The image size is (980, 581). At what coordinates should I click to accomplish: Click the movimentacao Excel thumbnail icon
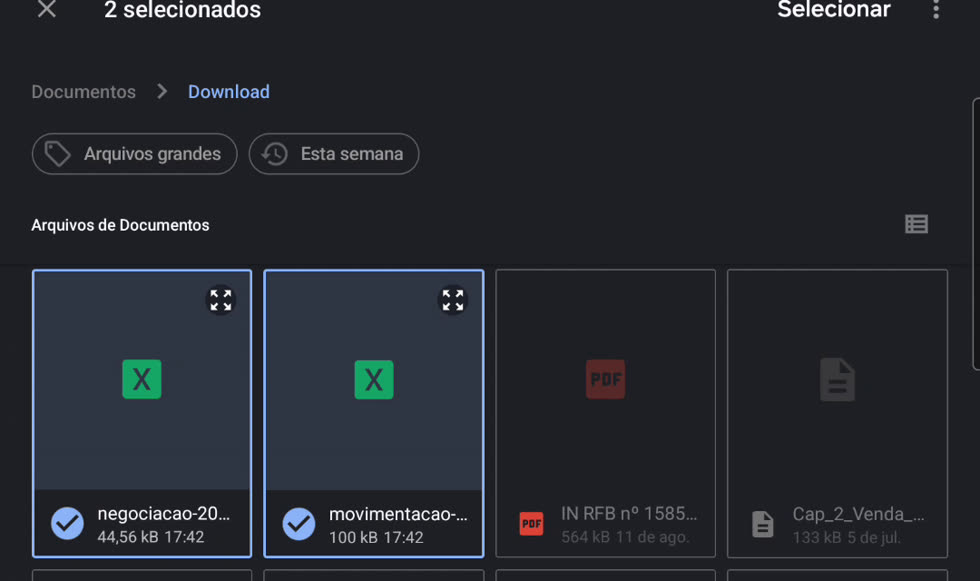374,379
